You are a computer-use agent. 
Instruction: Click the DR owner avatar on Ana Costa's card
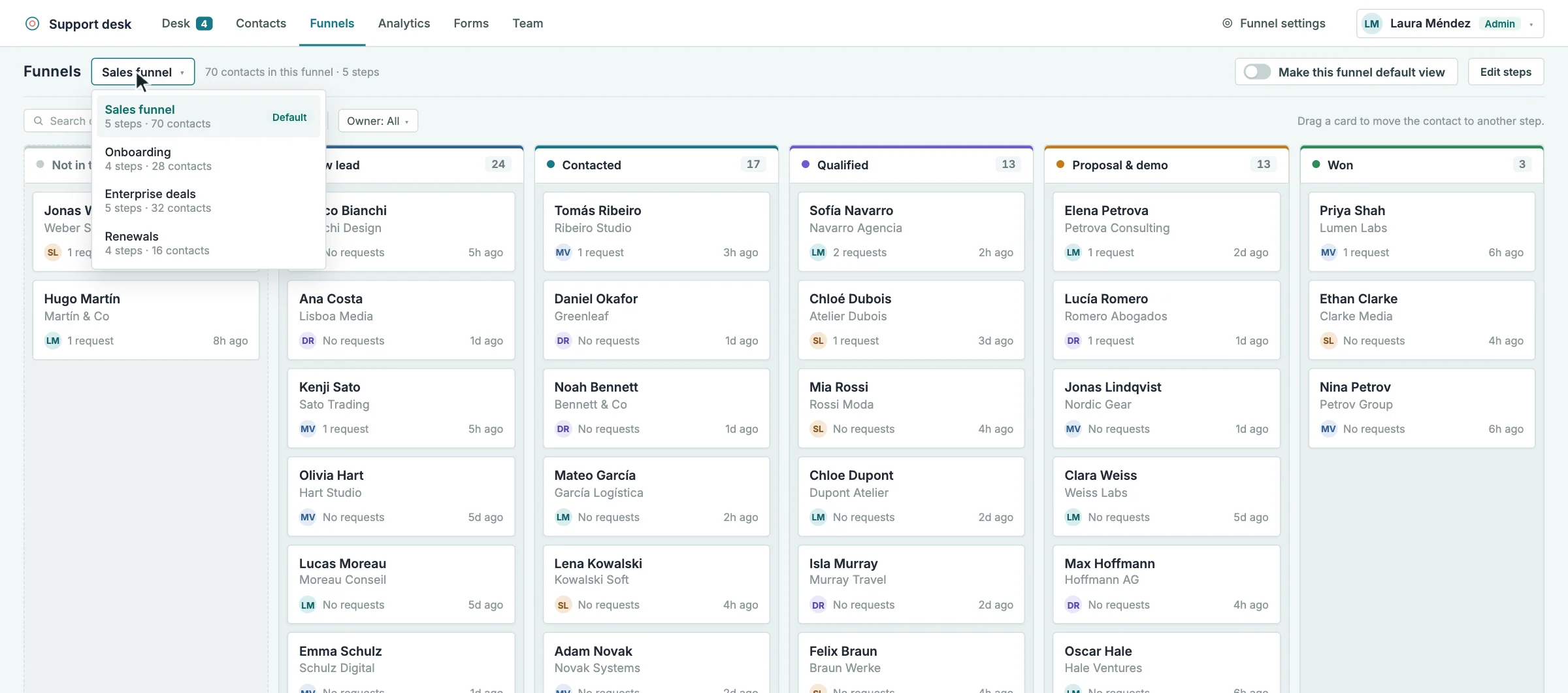pos(308,341)
